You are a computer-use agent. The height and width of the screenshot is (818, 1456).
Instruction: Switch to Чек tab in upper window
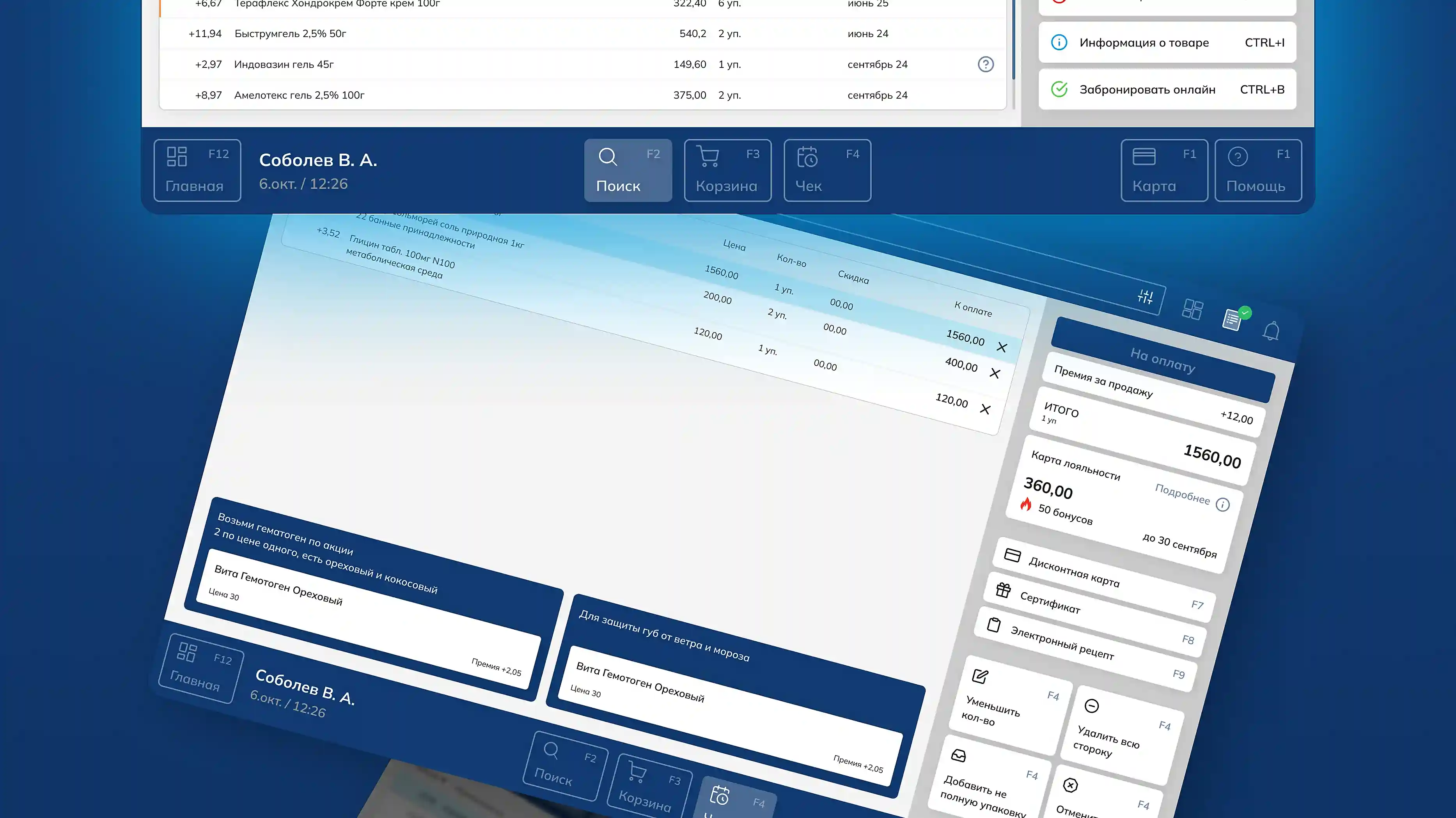(x=827, y=170)
